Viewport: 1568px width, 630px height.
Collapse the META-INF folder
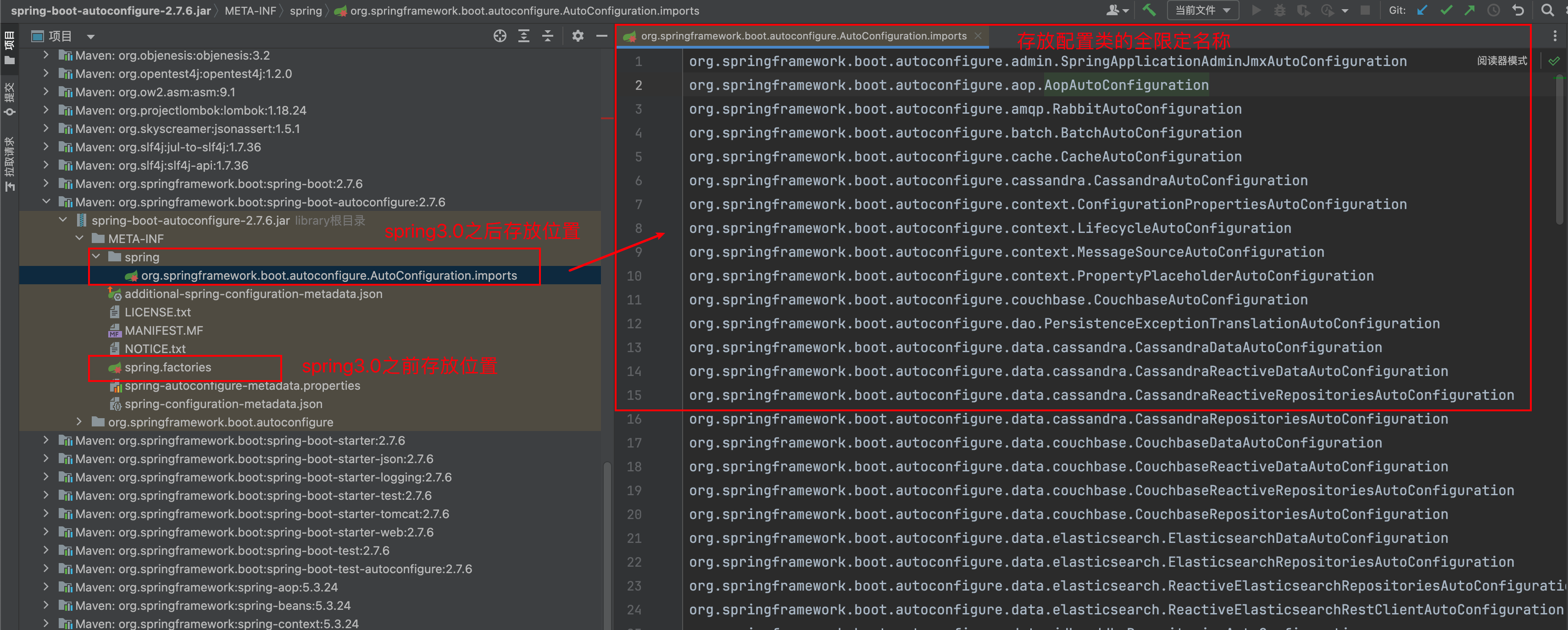[x=79, y=238]
